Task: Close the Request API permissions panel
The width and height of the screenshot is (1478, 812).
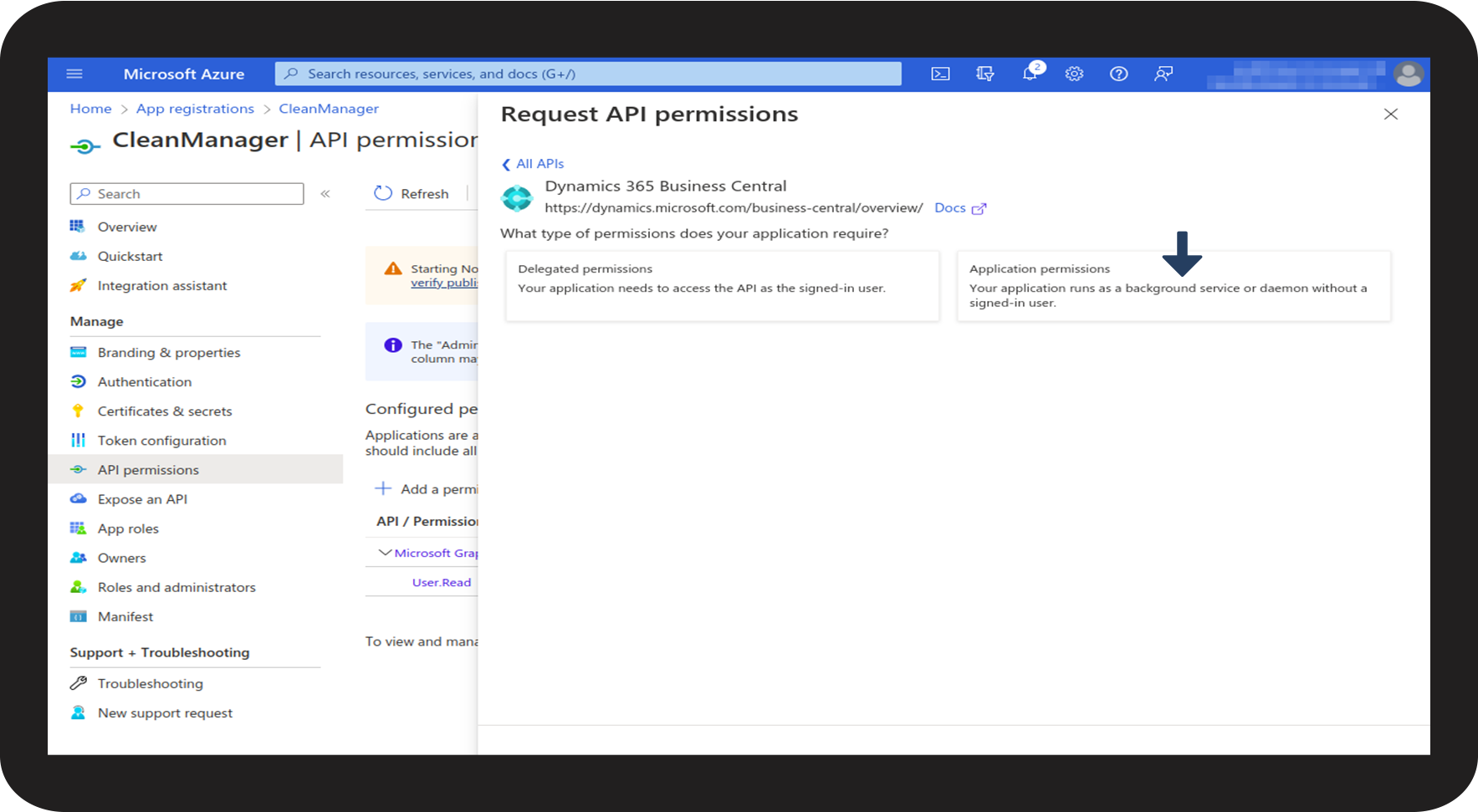Action: (x=1391, y=114)
